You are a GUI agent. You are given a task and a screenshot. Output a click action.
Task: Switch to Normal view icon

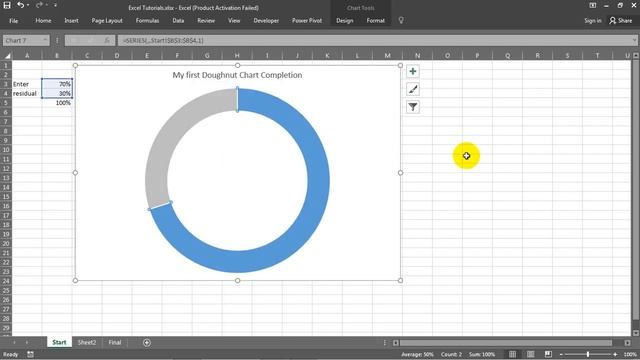tap(512, 354)
